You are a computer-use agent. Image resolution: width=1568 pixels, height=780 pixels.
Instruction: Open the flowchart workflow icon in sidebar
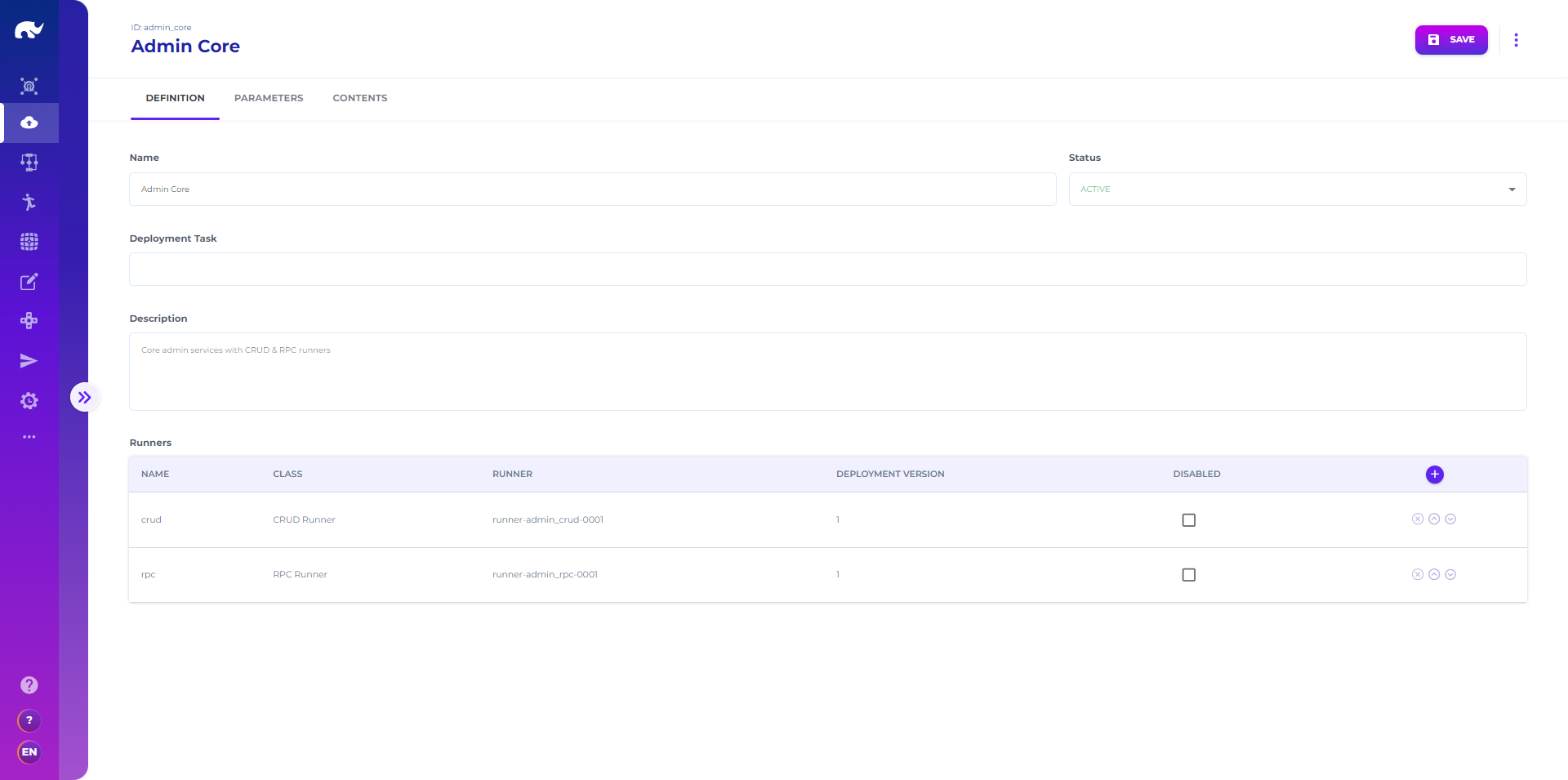coord(29,163)
